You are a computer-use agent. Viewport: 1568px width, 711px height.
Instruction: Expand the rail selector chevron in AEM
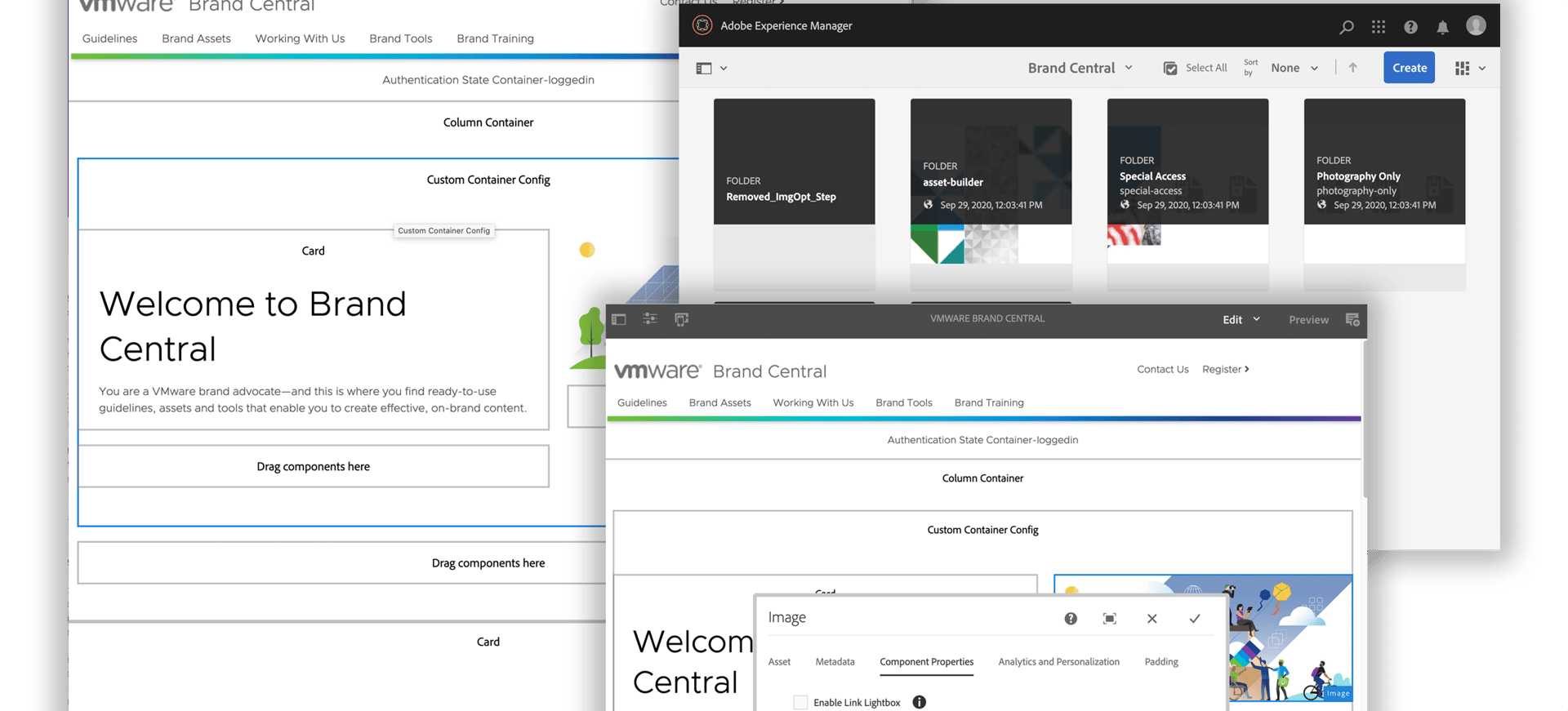[x=724, y=69]
